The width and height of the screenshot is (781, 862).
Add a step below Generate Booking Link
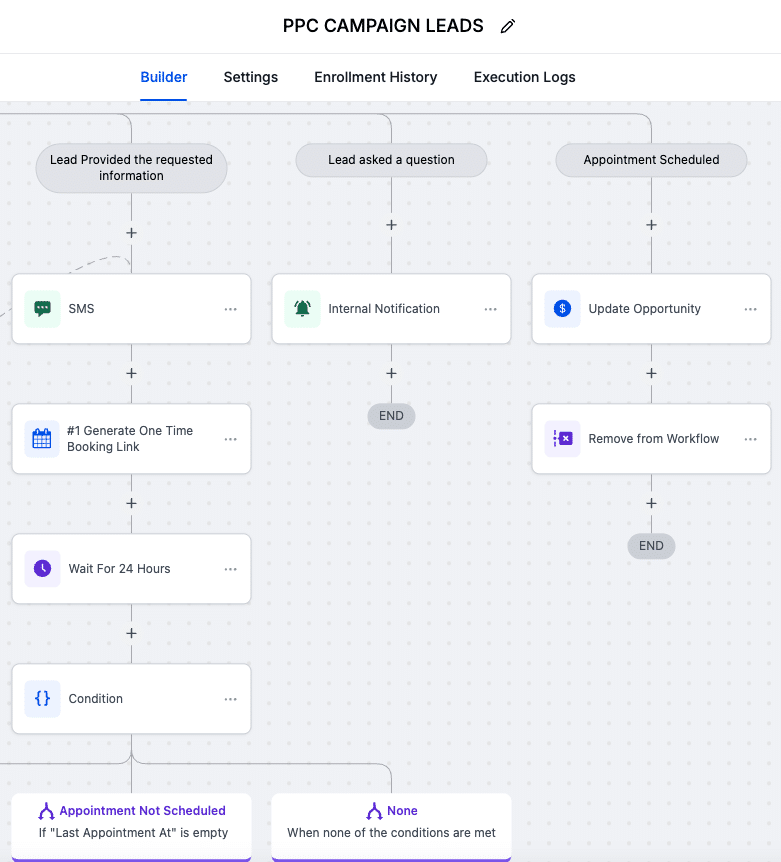coord(131,503)
